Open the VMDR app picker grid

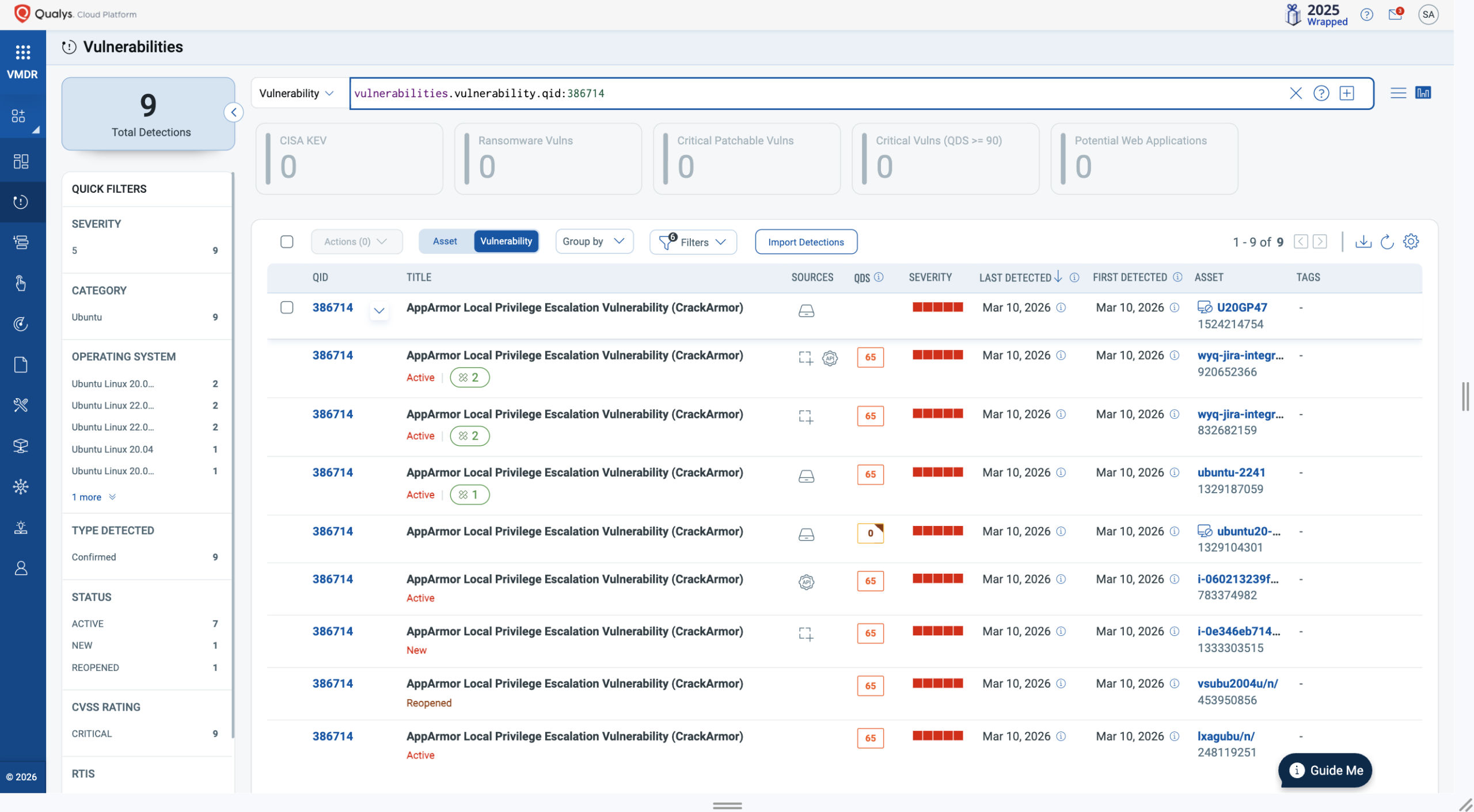[x=22, y=52]
